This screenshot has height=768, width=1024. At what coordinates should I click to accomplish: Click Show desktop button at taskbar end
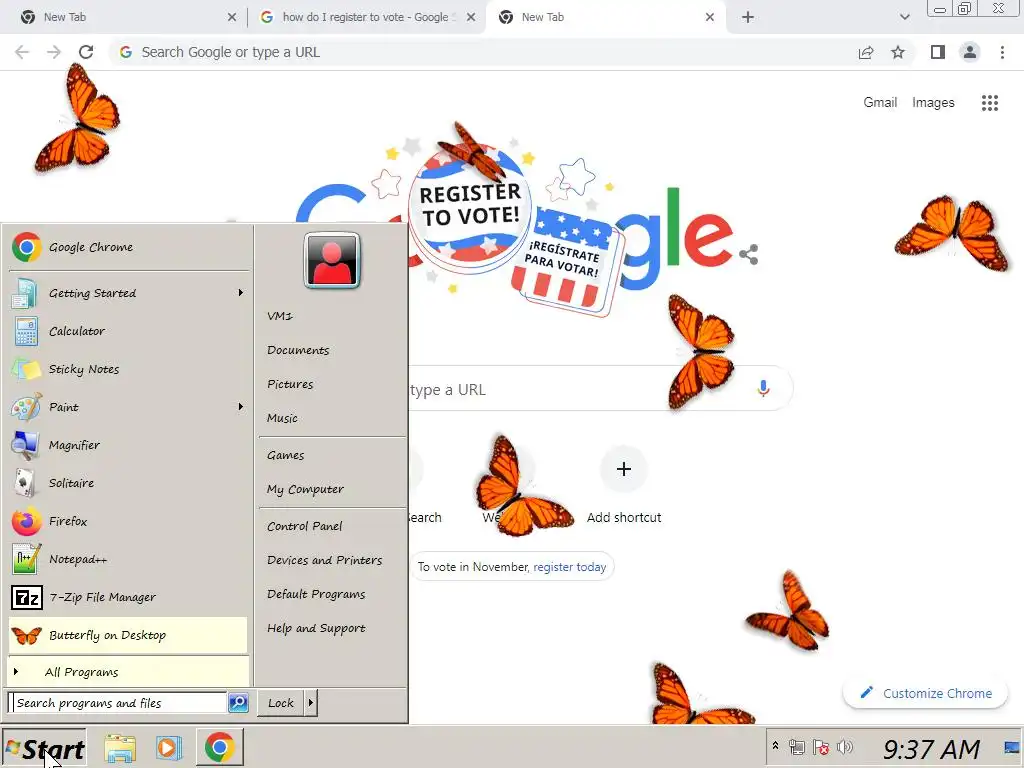point(1011,748)
